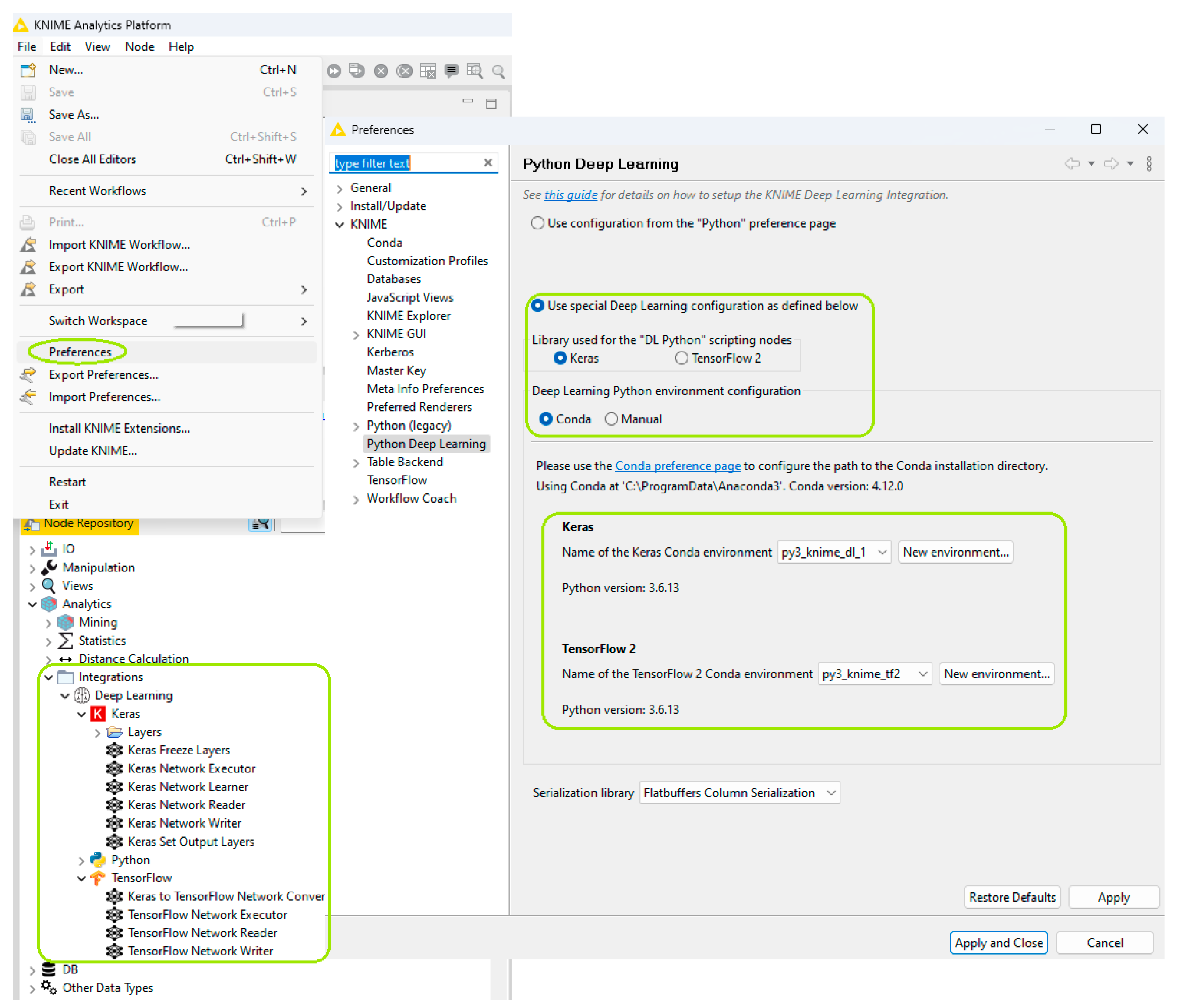Select configuration from Python preference page option
The width and height of the screenshot is (1179, 1008).
pyautogui.click(x=537, y=223)
